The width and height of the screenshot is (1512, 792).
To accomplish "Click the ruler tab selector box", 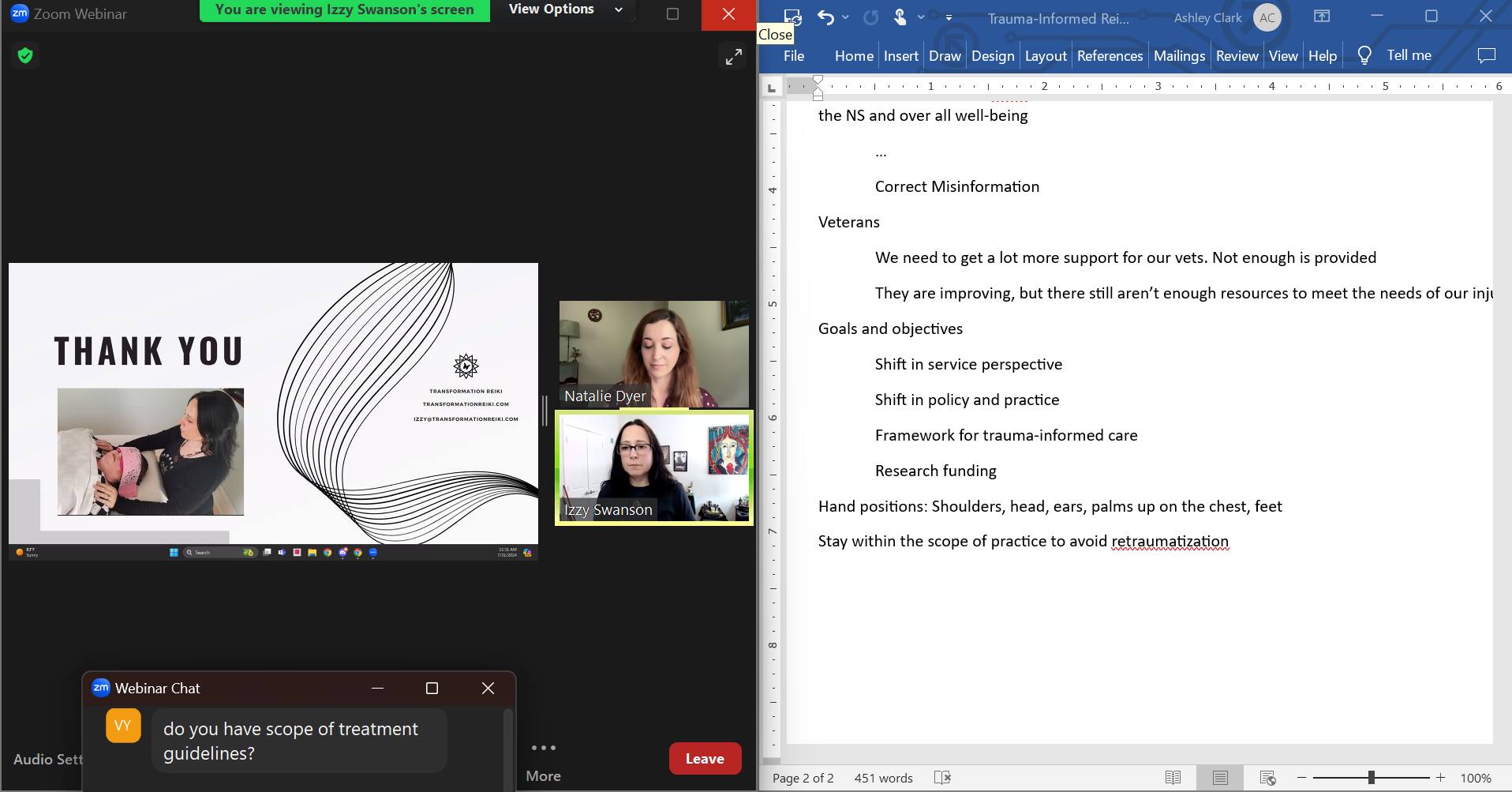I will 772,87.
